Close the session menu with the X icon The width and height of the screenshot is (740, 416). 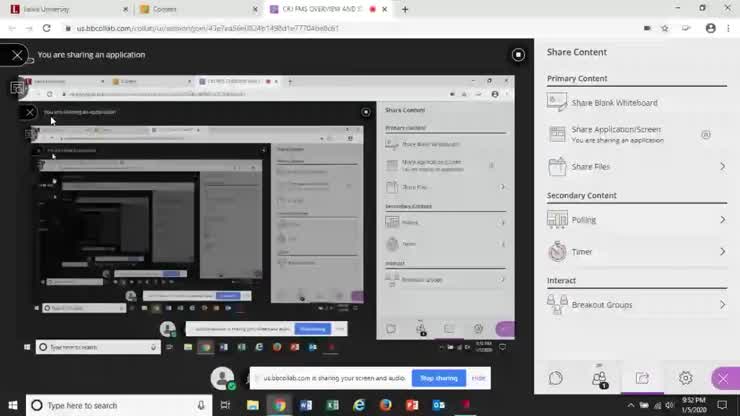click(17, 55)
